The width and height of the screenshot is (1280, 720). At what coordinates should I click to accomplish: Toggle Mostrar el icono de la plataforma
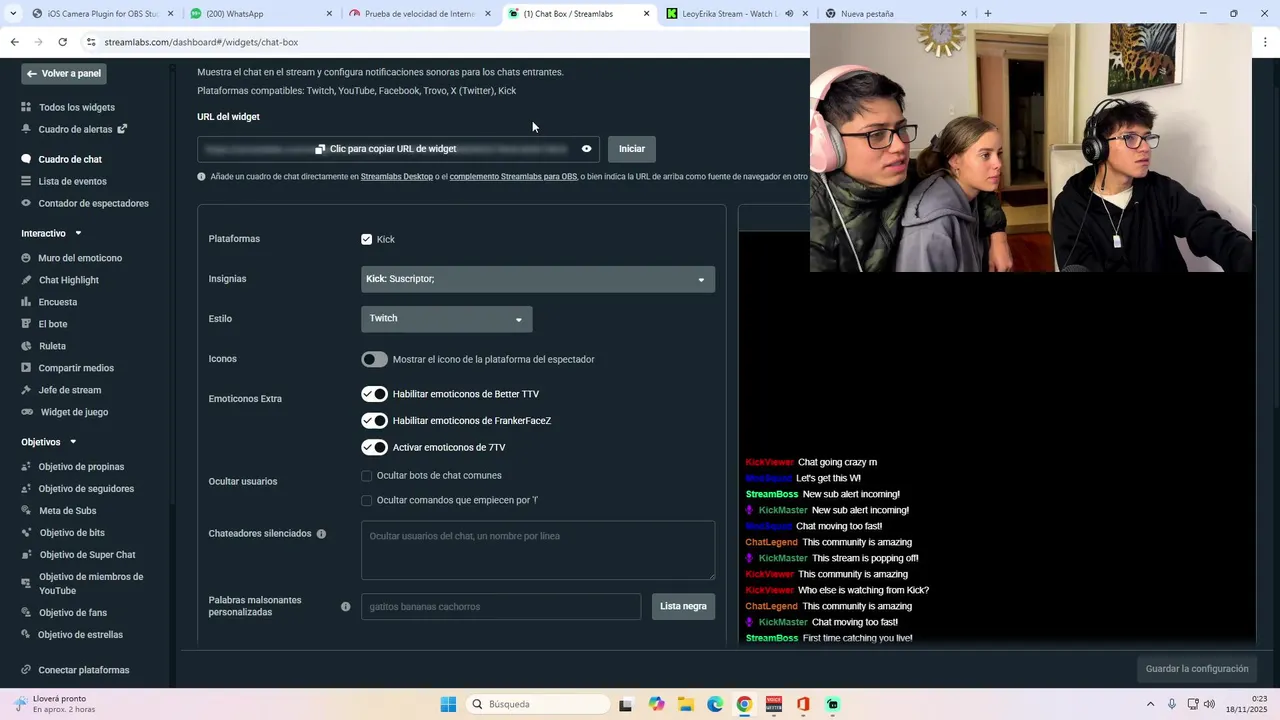click(374, 359)
